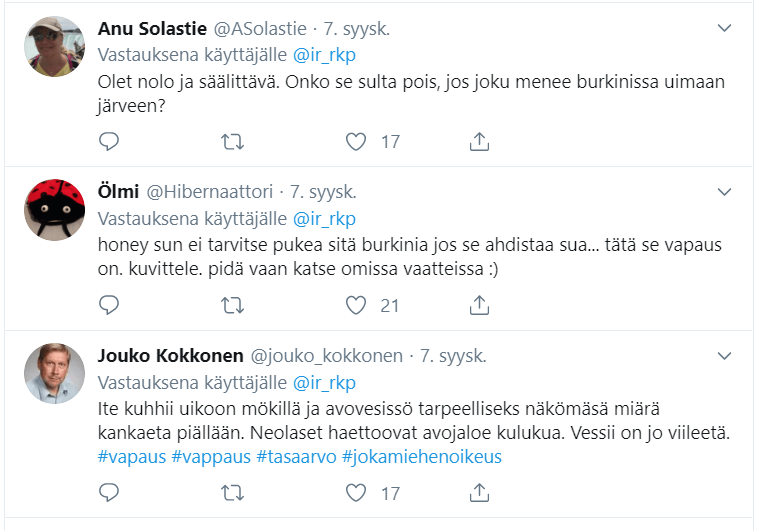Image resolution: width=764 pixels, height=531 pixels.
Task: Open options chevron on Anu Solastie's tweet
Action: (x=726, y=28)
